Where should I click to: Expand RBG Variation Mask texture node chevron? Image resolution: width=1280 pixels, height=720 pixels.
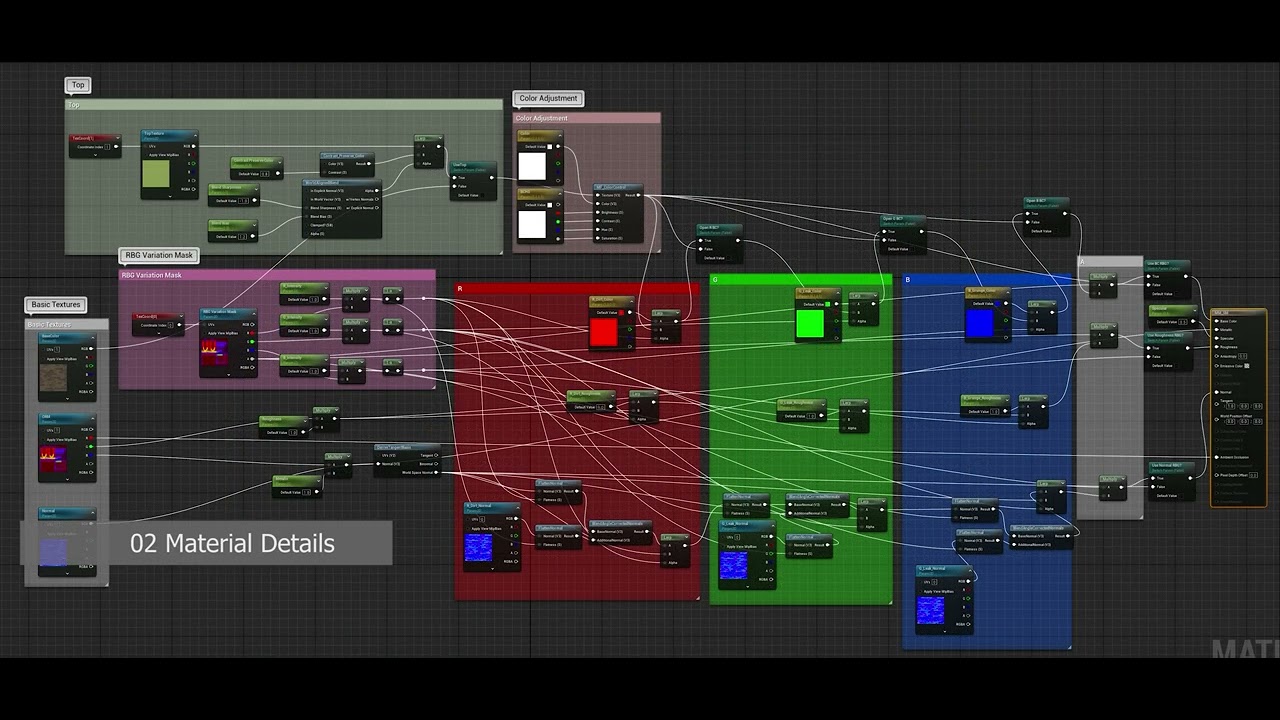(x=229, y=375)
